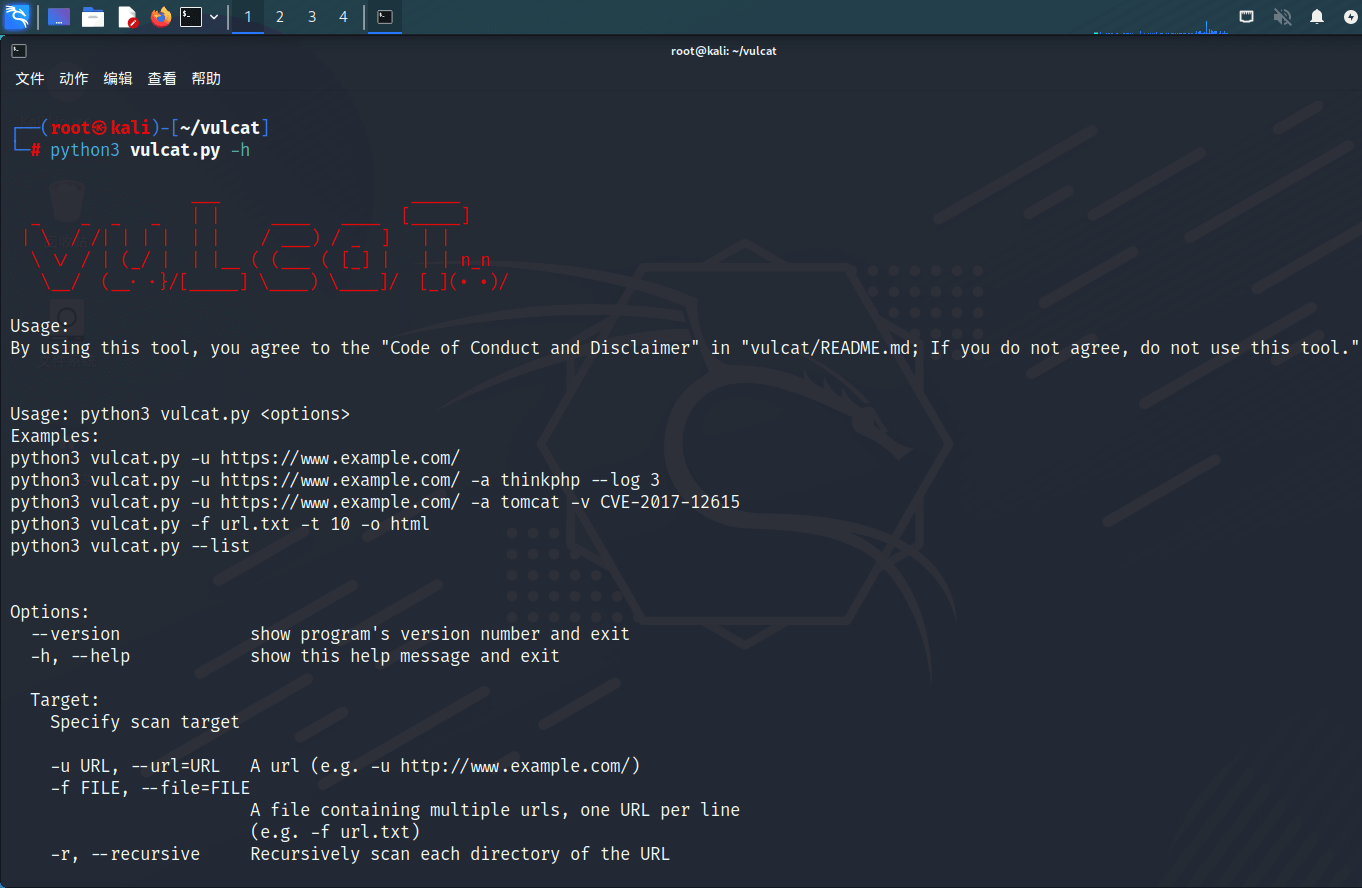Screen dimensions: 1362x888
Task: Open the Kali applications menu
Action: [x=17, y=17]
